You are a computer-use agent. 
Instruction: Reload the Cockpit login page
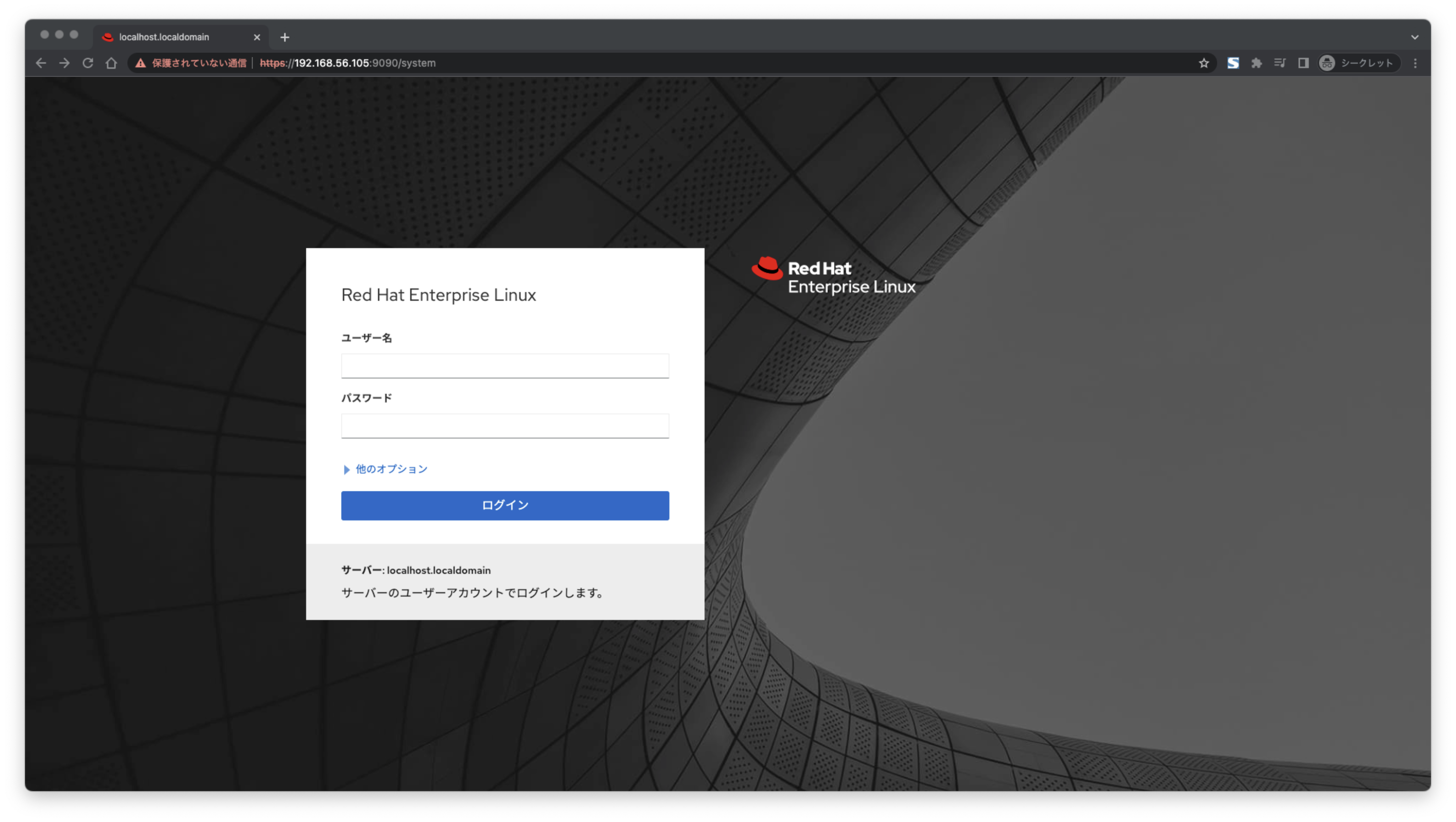(88, 63)
